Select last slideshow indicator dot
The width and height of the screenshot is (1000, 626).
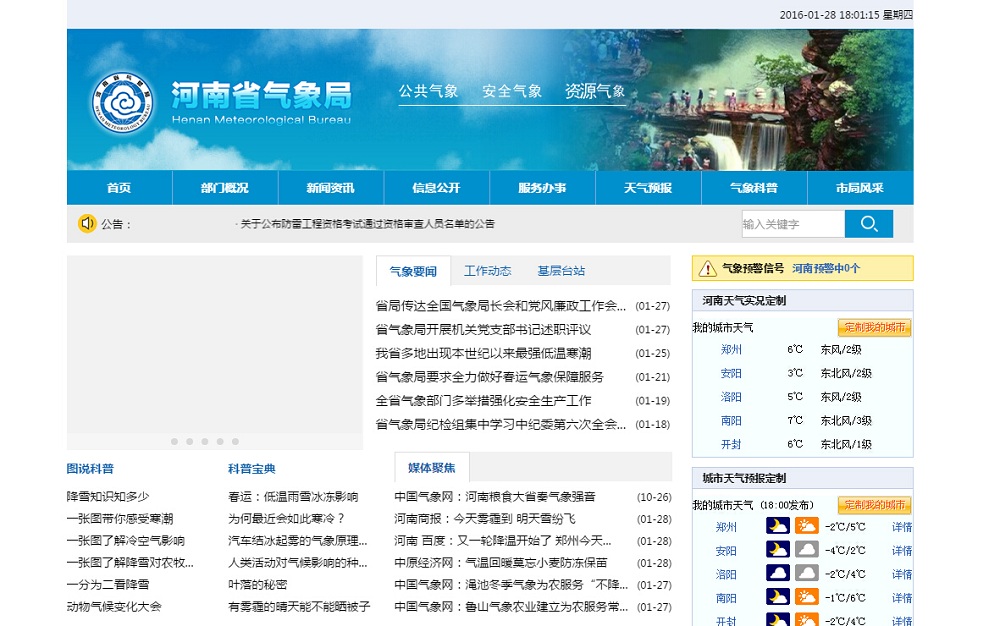[235, 441]
